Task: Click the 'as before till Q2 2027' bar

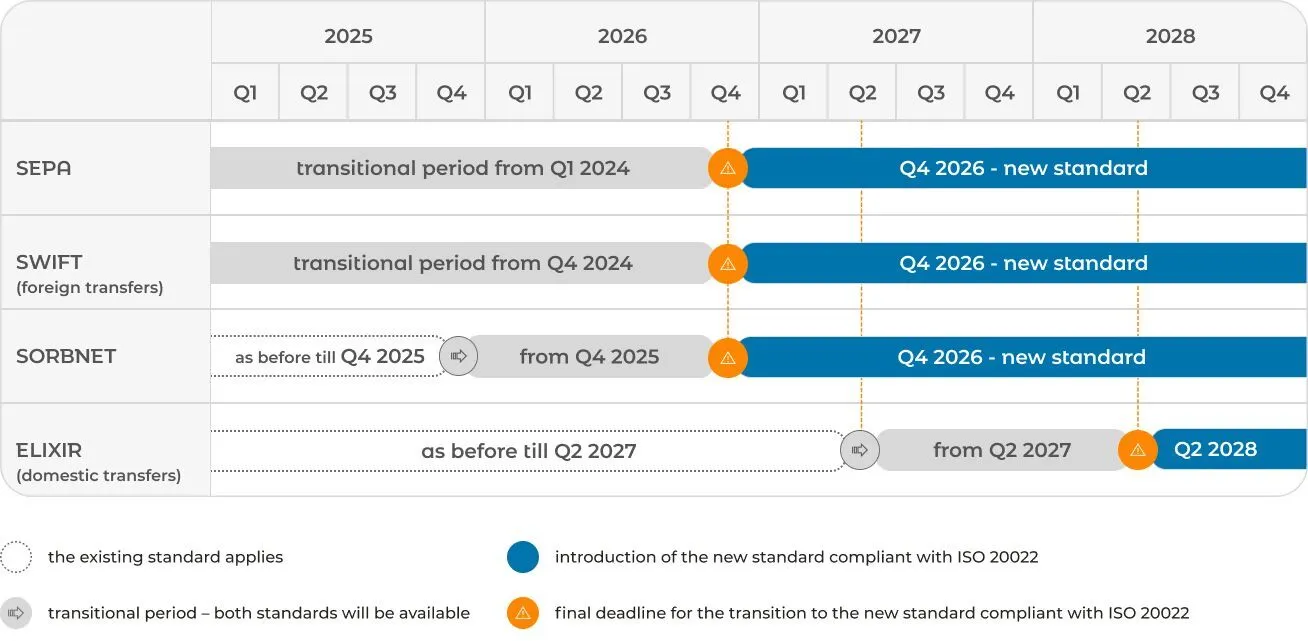Action: click(528, 451)
